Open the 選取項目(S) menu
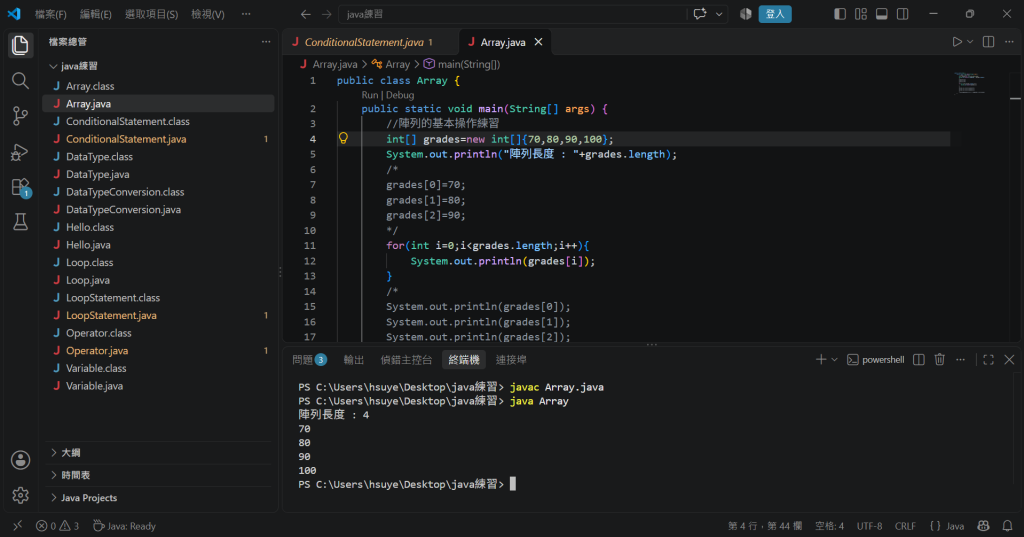Screen dimensions: 1024x537 [152, 14]
